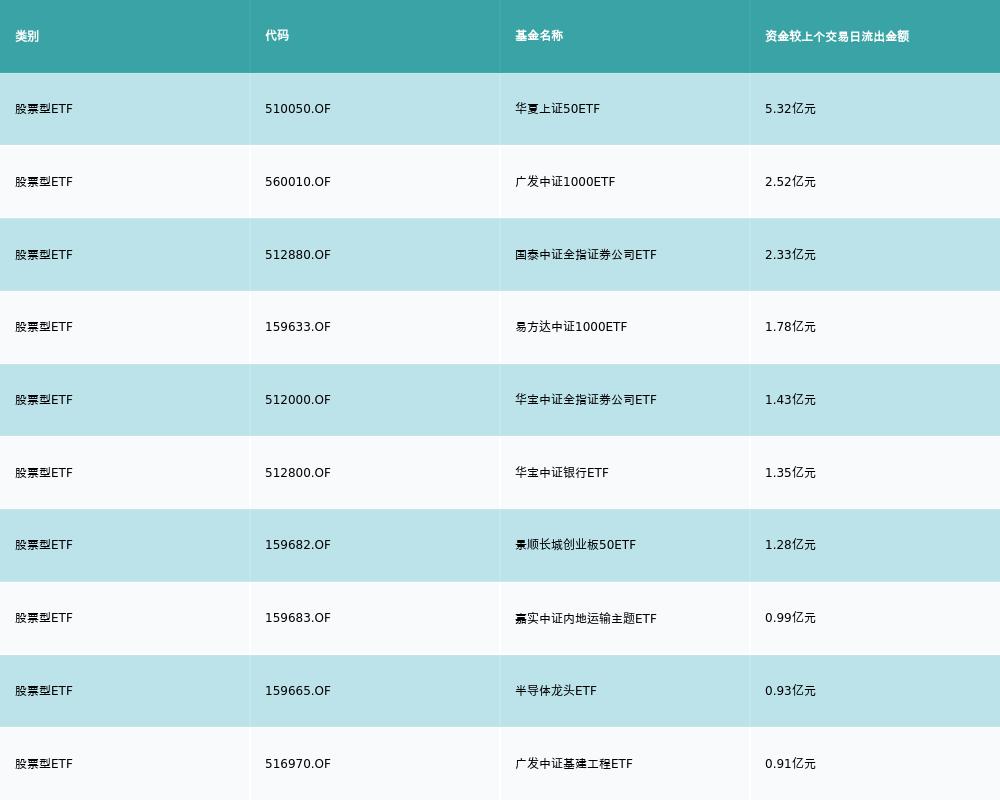Click 股票型ETF in the 510050.OF row

44,109
